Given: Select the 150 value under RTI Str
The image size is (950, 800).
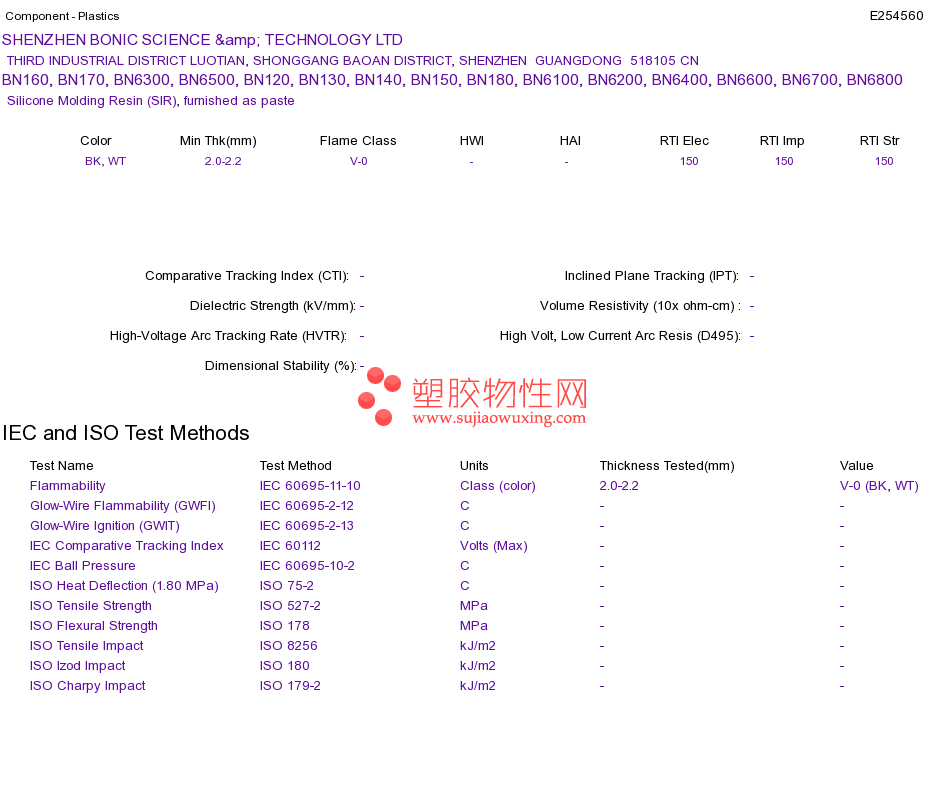Looking at the screenshot, I should (884, 161).
